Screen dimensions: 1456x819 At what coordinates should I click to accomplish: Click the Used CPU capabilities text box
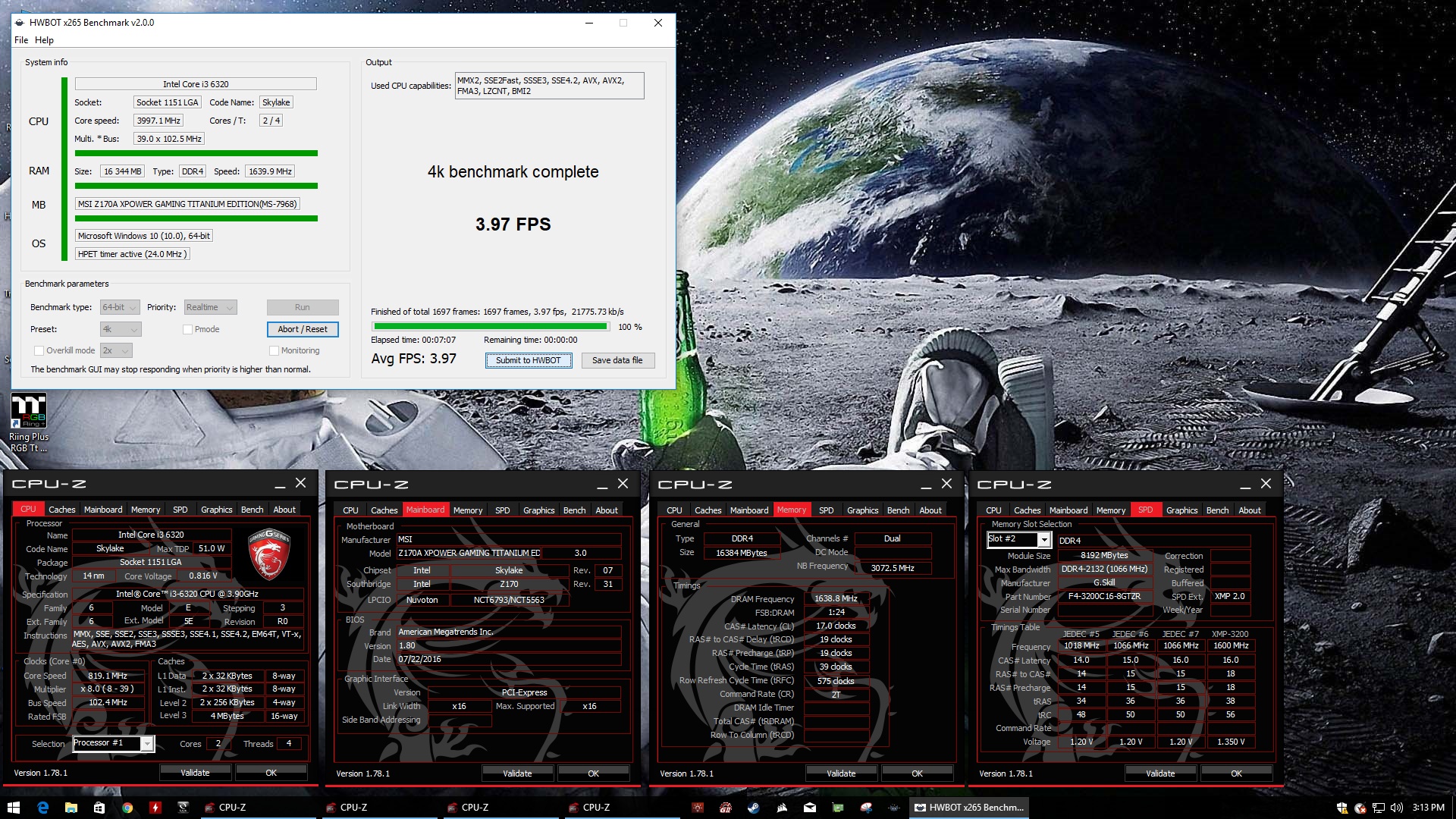click(549, 86)
